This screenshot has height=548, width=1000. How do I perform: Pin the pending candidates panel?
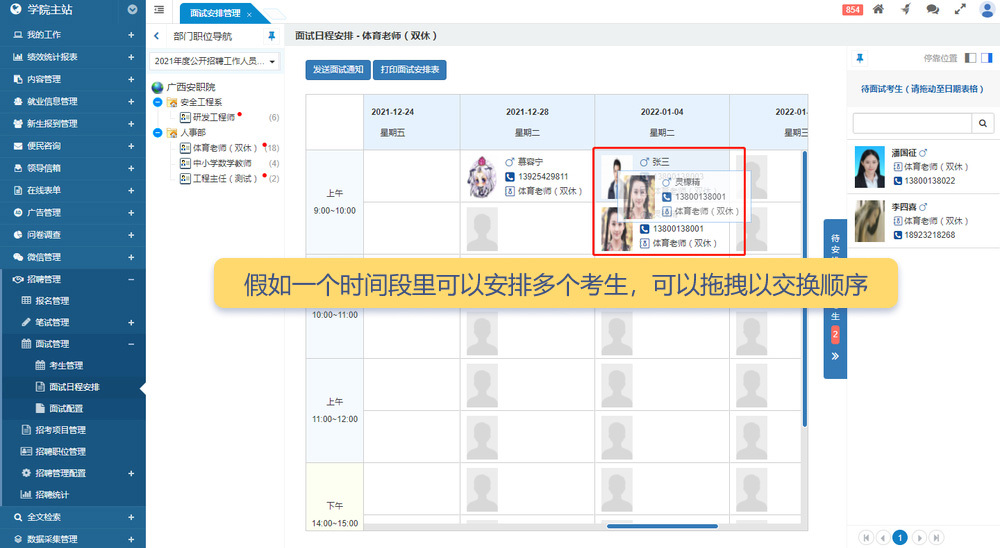point(859,58)
